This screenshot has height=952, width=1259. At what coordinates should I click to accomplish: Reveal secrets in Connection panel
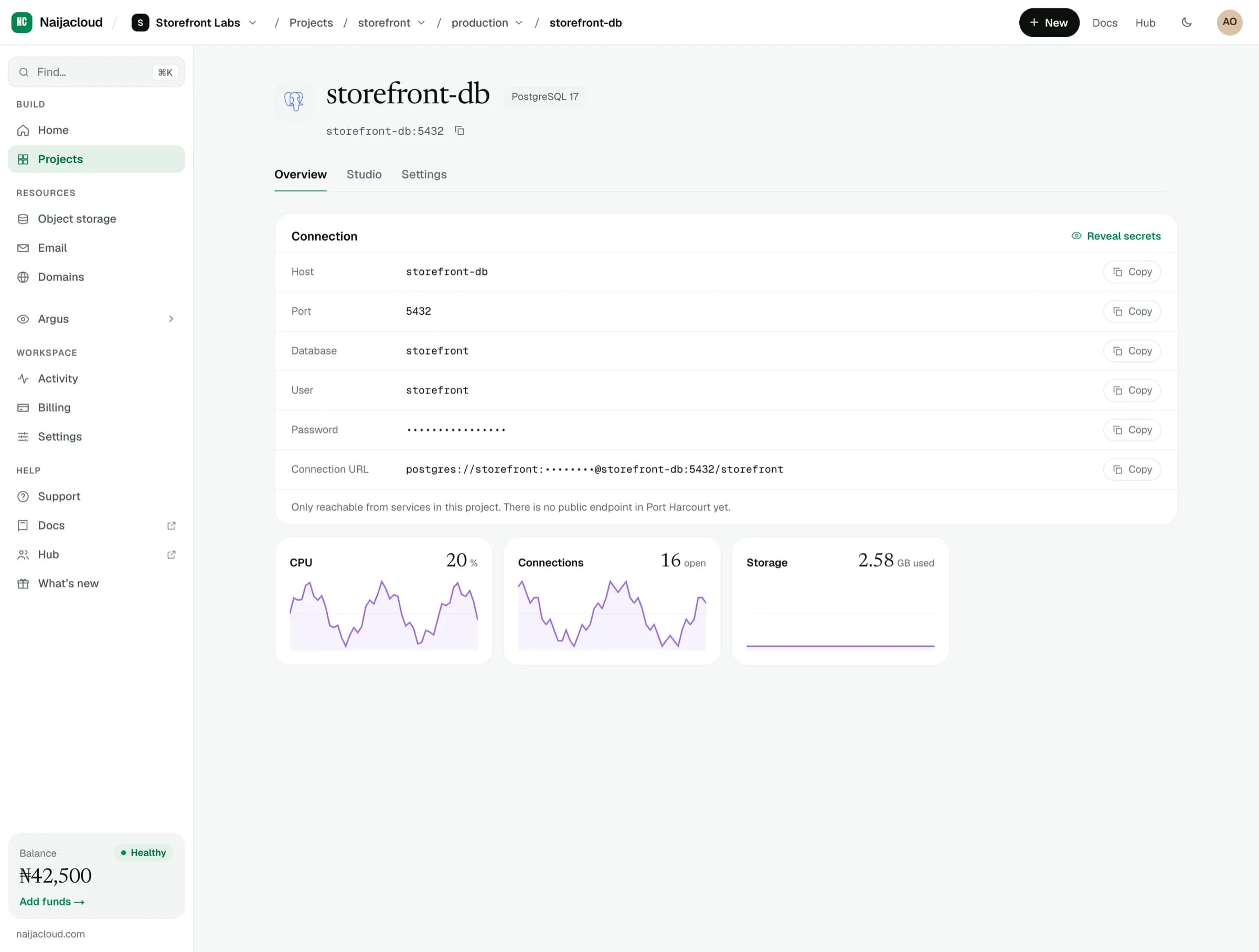tap(1116, 236)
